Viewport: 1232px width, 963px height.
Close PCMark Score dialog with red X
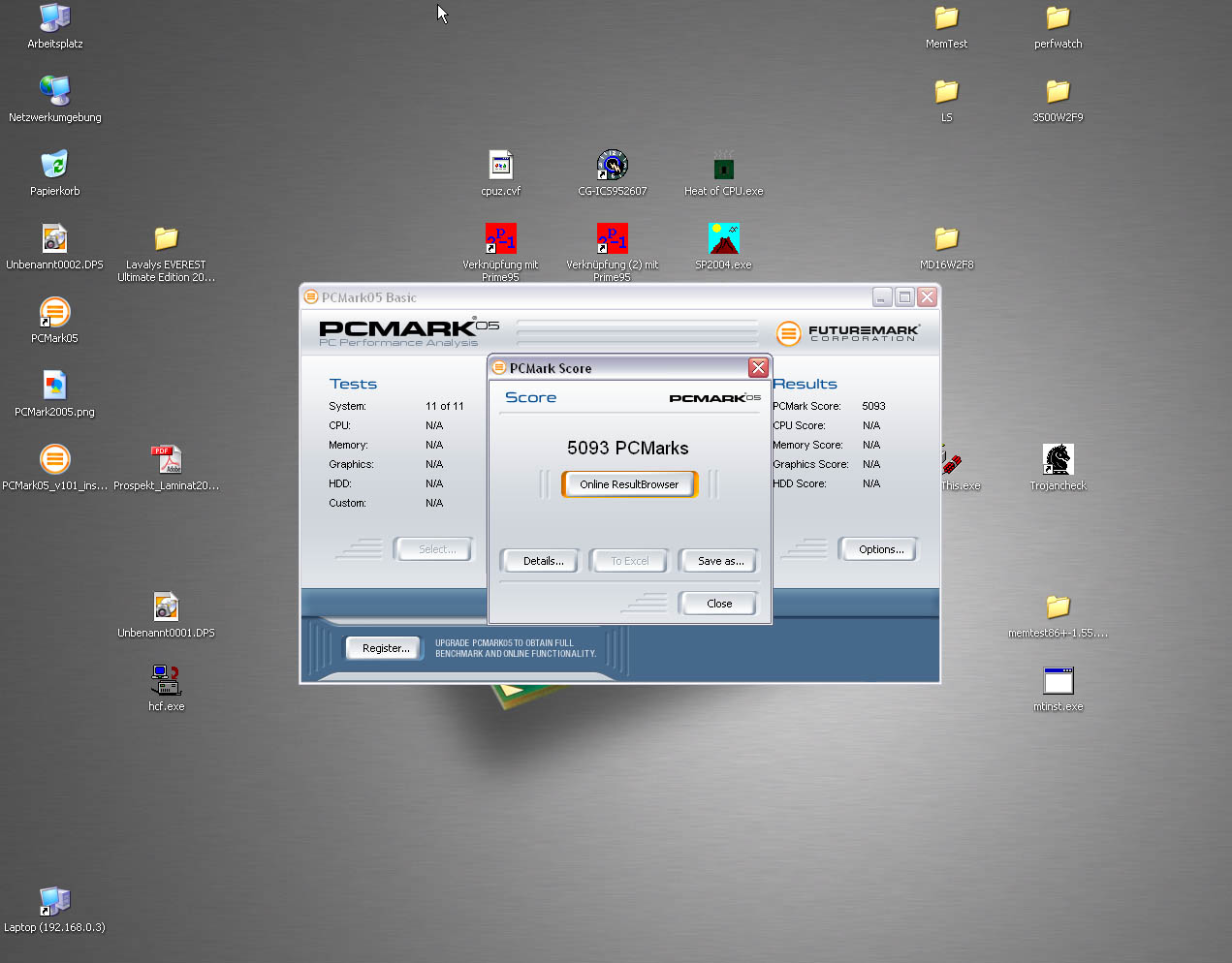758,367
